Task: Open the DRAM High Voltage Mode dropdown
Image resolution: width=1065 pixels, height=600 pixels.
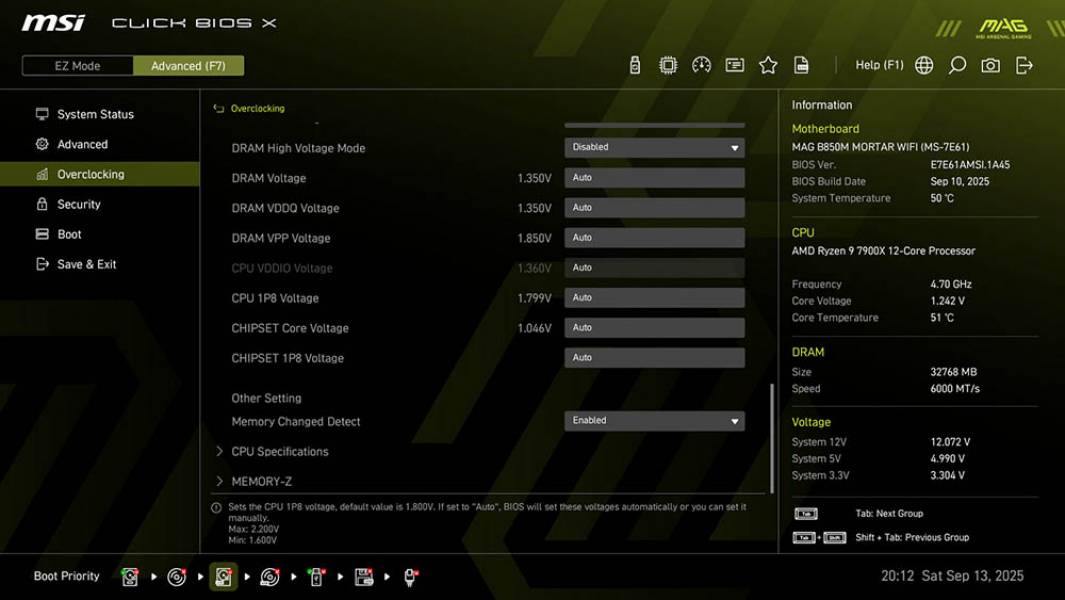Action: pyautogui.click(x=655, y=146)
